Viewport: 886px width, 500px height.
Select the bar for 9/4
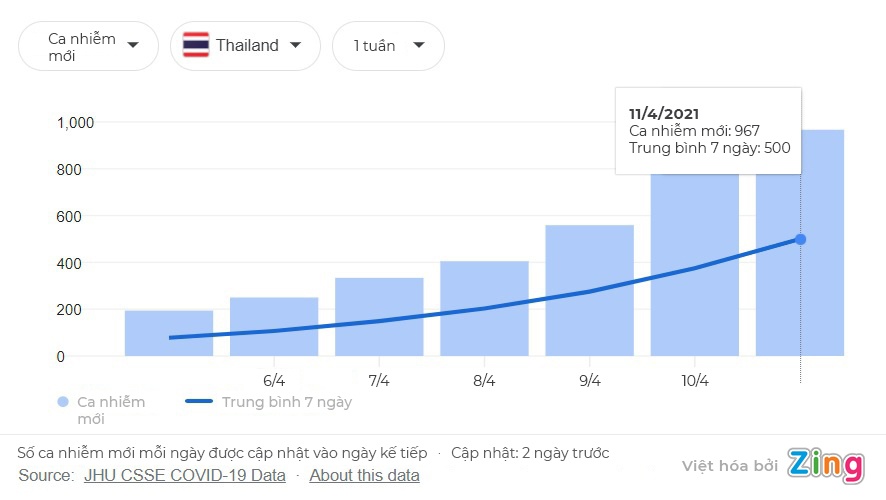(x=589, y=290)
